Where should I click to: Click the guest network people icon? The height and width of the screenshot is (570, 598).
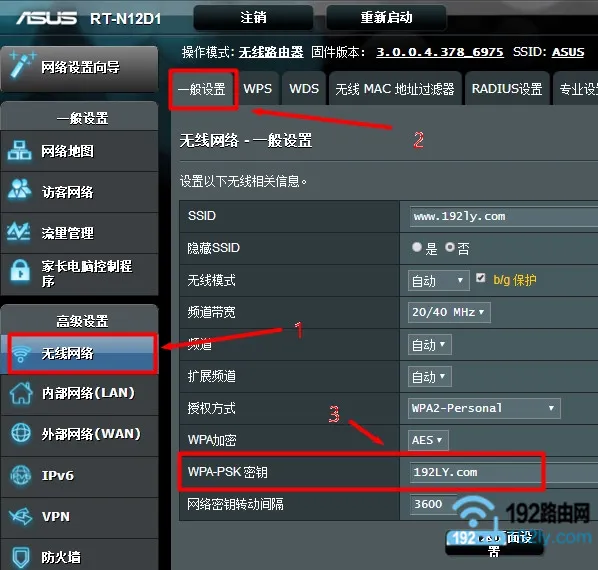[x=19, y=190]
